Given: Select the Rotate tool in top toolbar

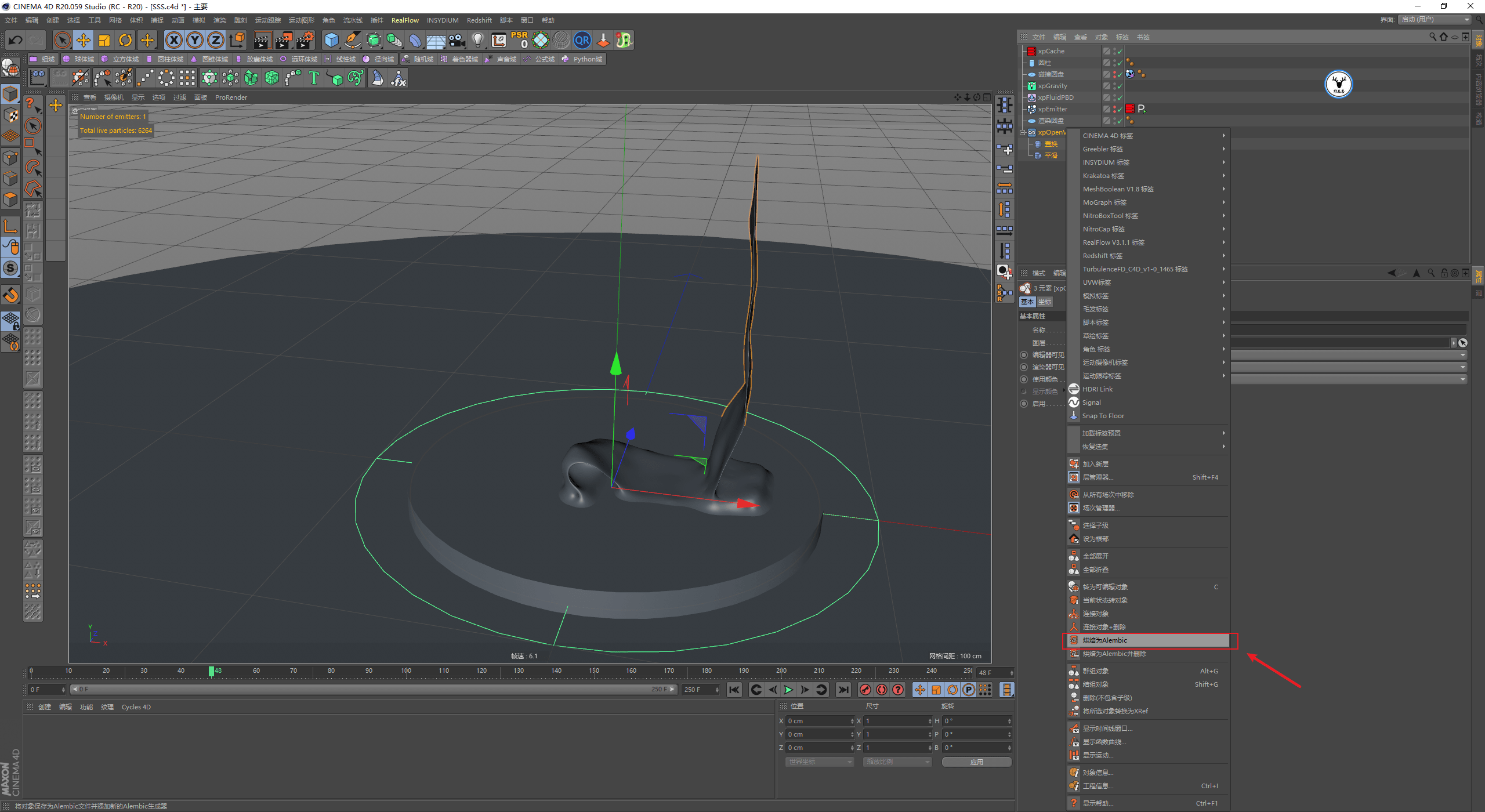Looking at the screenshot, I should click(x=125, y=40).
